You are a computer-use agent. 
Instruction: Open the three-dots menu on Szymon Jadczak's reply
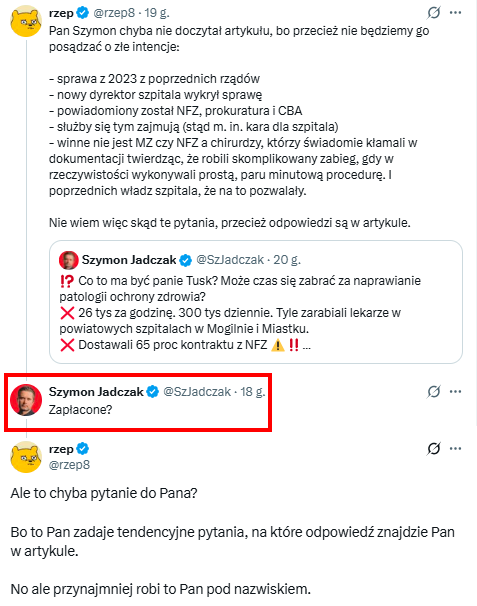[x=455, y=392]
